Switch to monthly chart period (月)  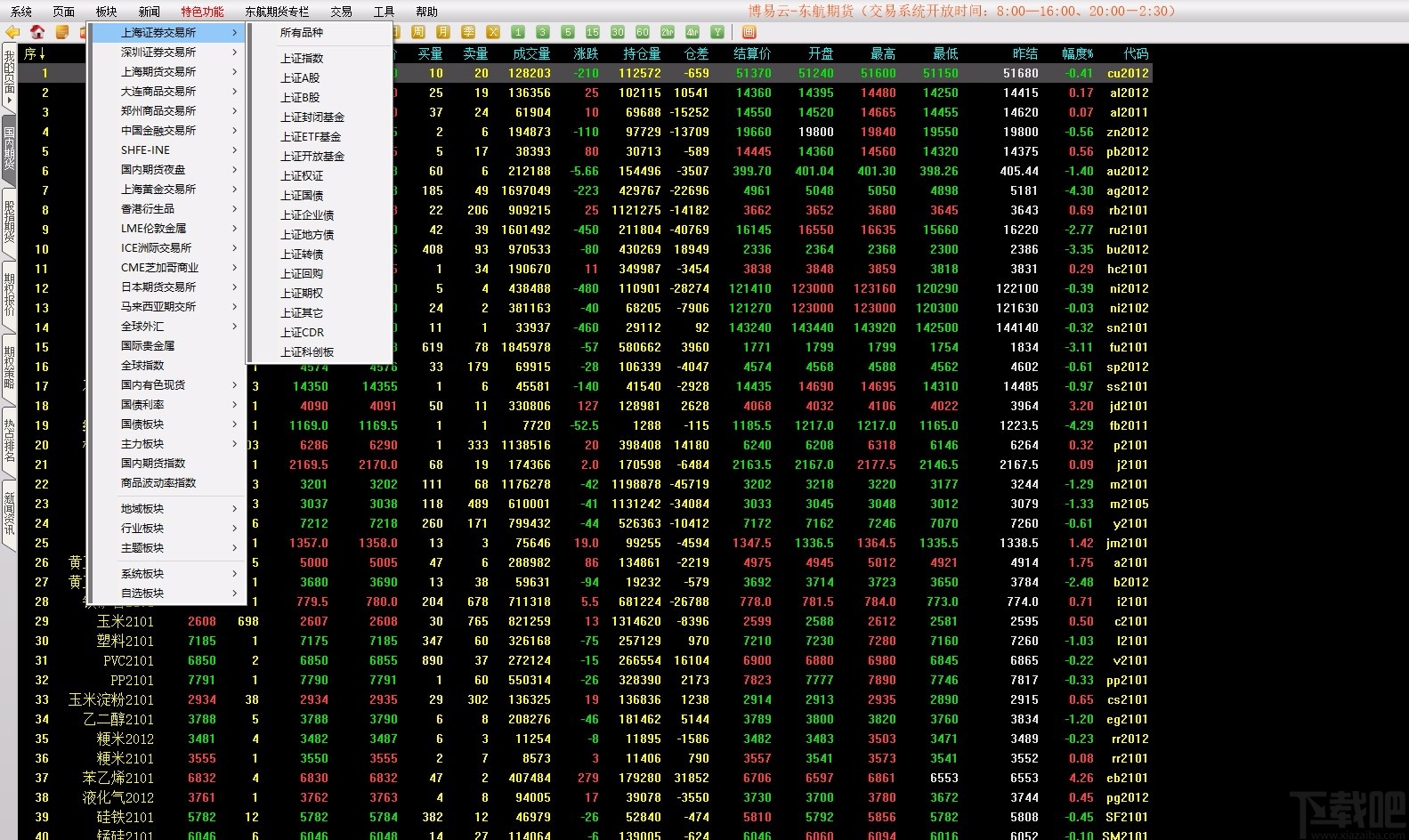click(x=443, y=32)
